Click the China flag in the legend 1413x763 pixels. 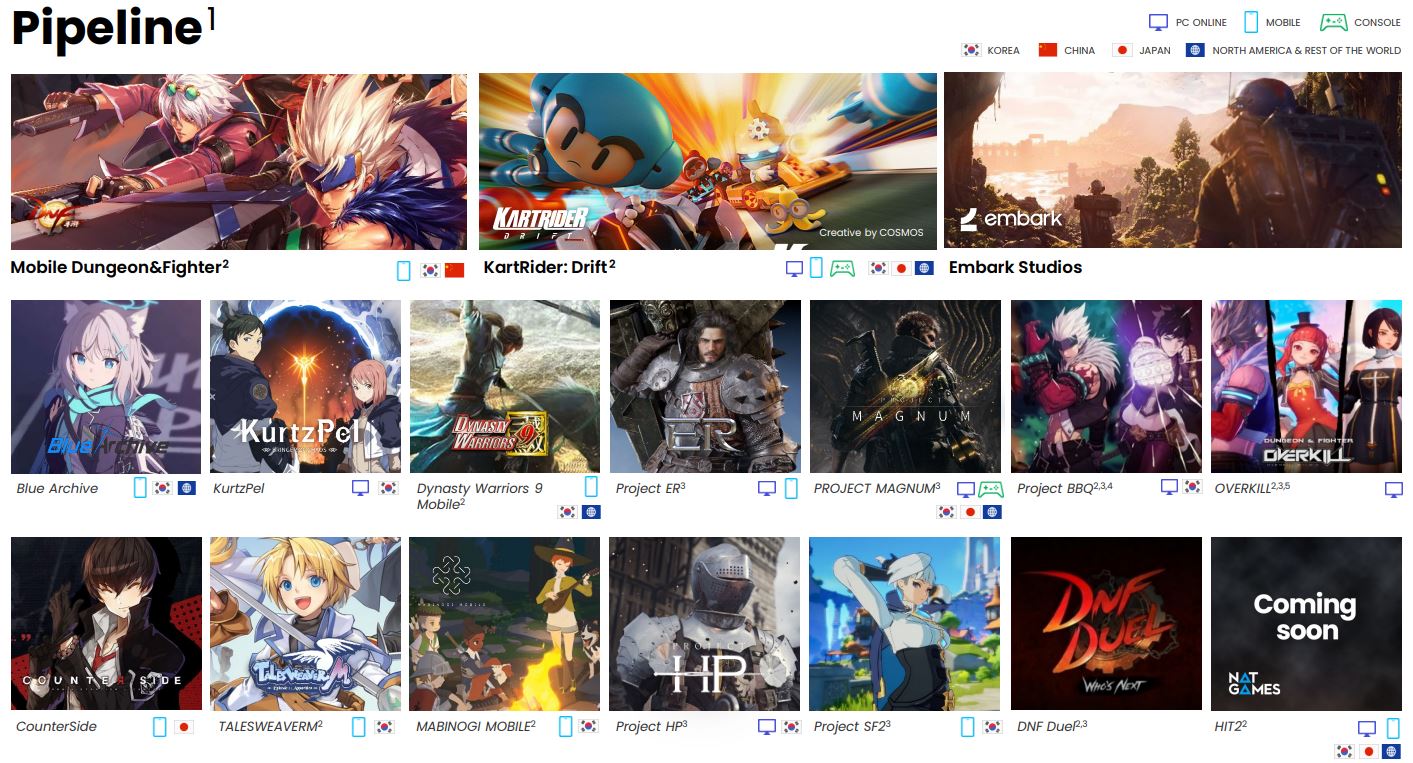click(1047, 50)
